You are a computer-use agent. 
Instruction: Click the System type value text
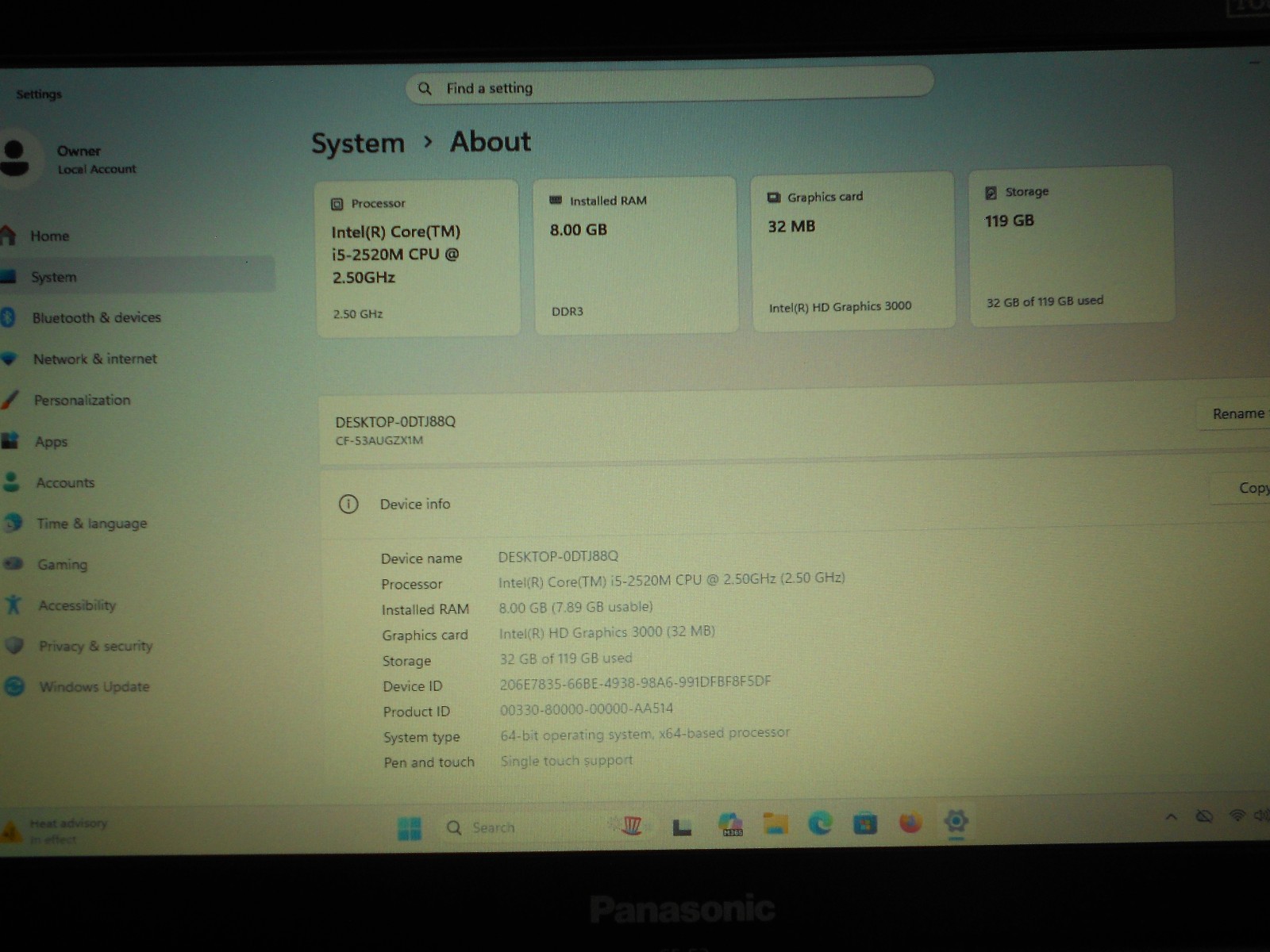pyautogui.click(x=645, y=735)
